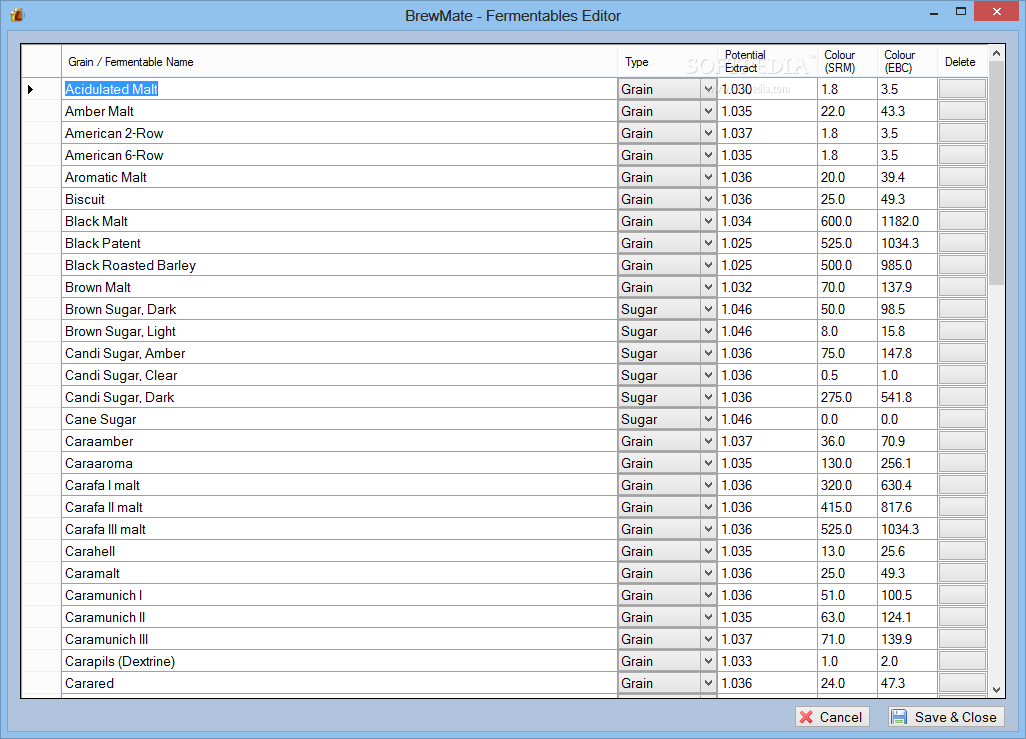This screenshot has height=739, width=1026.
Task: Click Black Roasted Barley name cell
Action: (339, 265)
